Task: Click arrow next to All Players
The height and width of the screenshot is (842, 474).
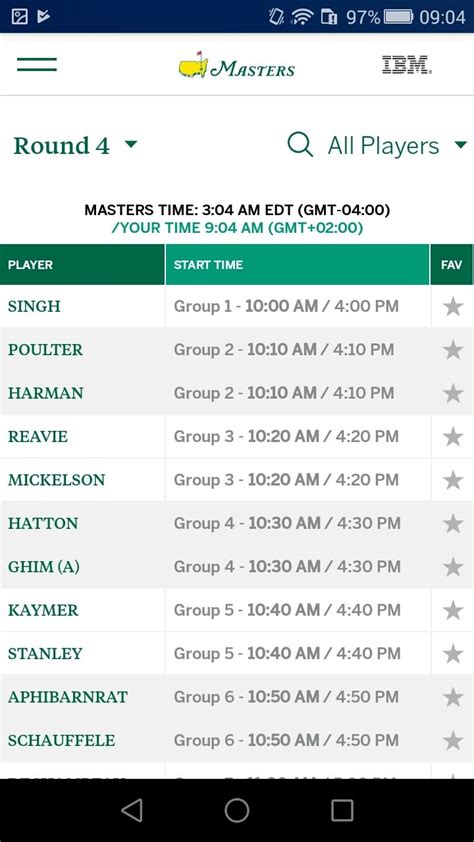Action: 461,145
